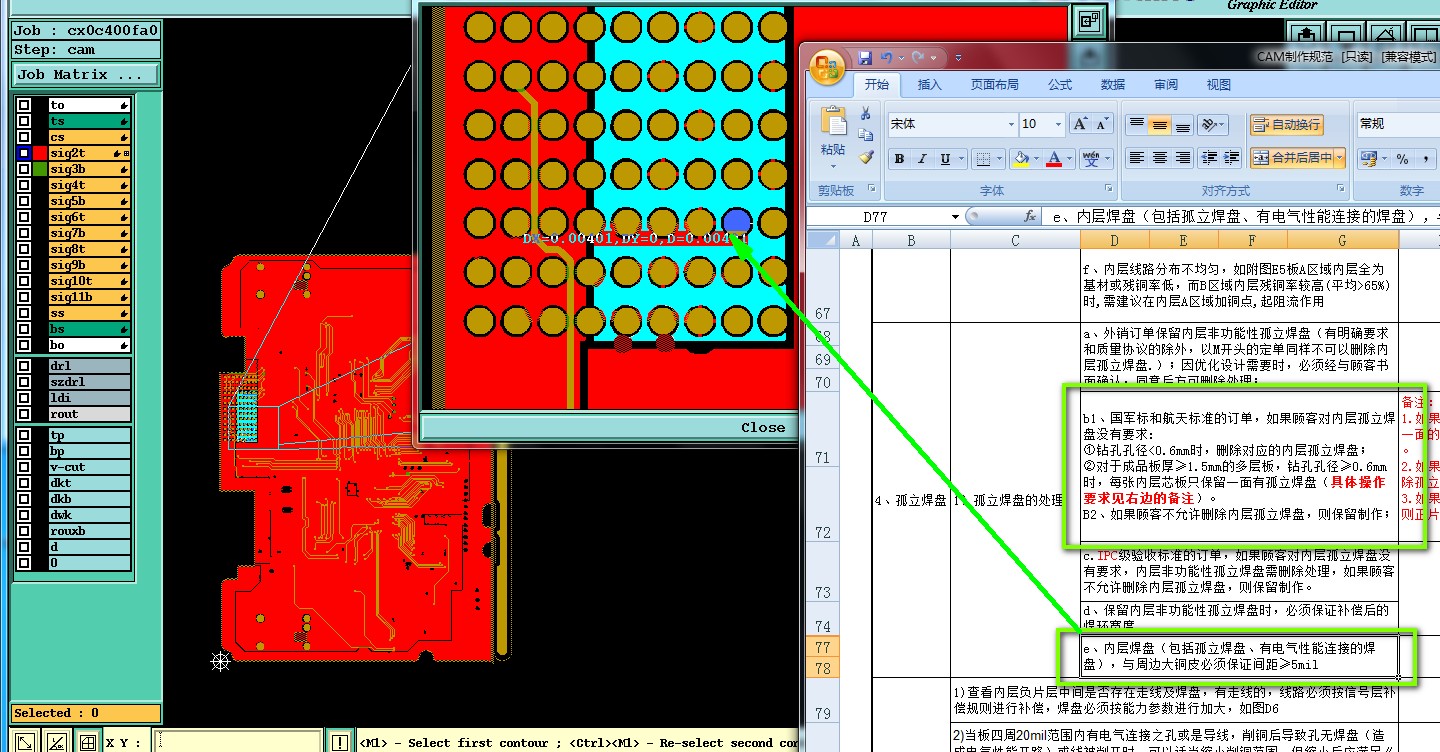The height and width of the screenshot is (752, 1440).
Task: Click the Decrease Indent icon
Action: 1210,158
